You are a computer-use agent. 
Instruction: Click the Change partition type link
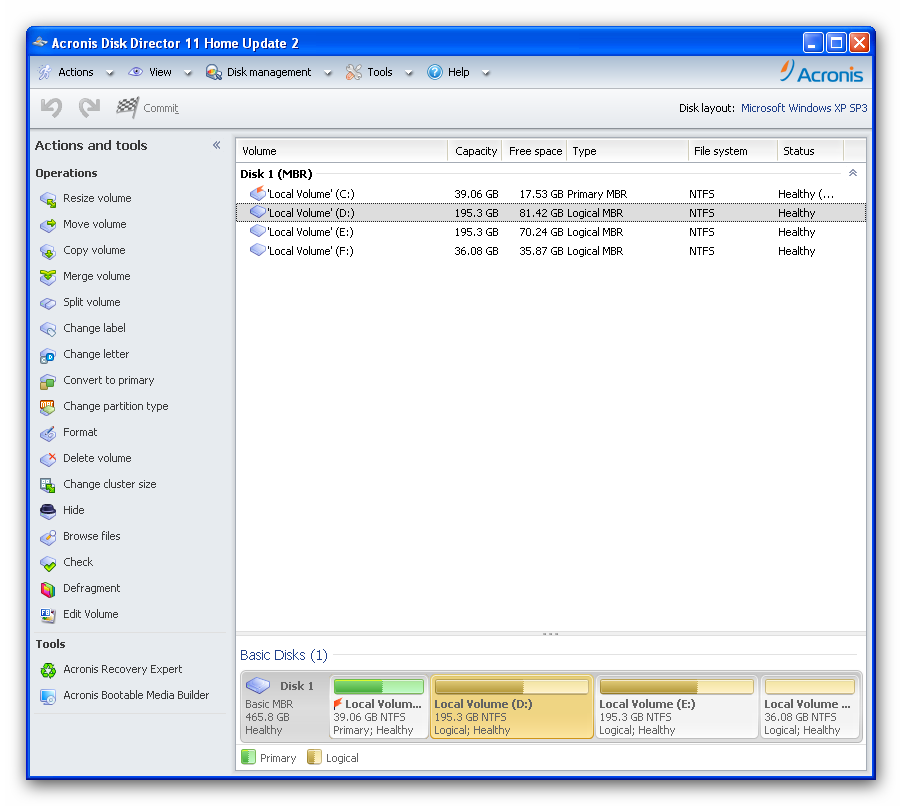coord(116,406)
